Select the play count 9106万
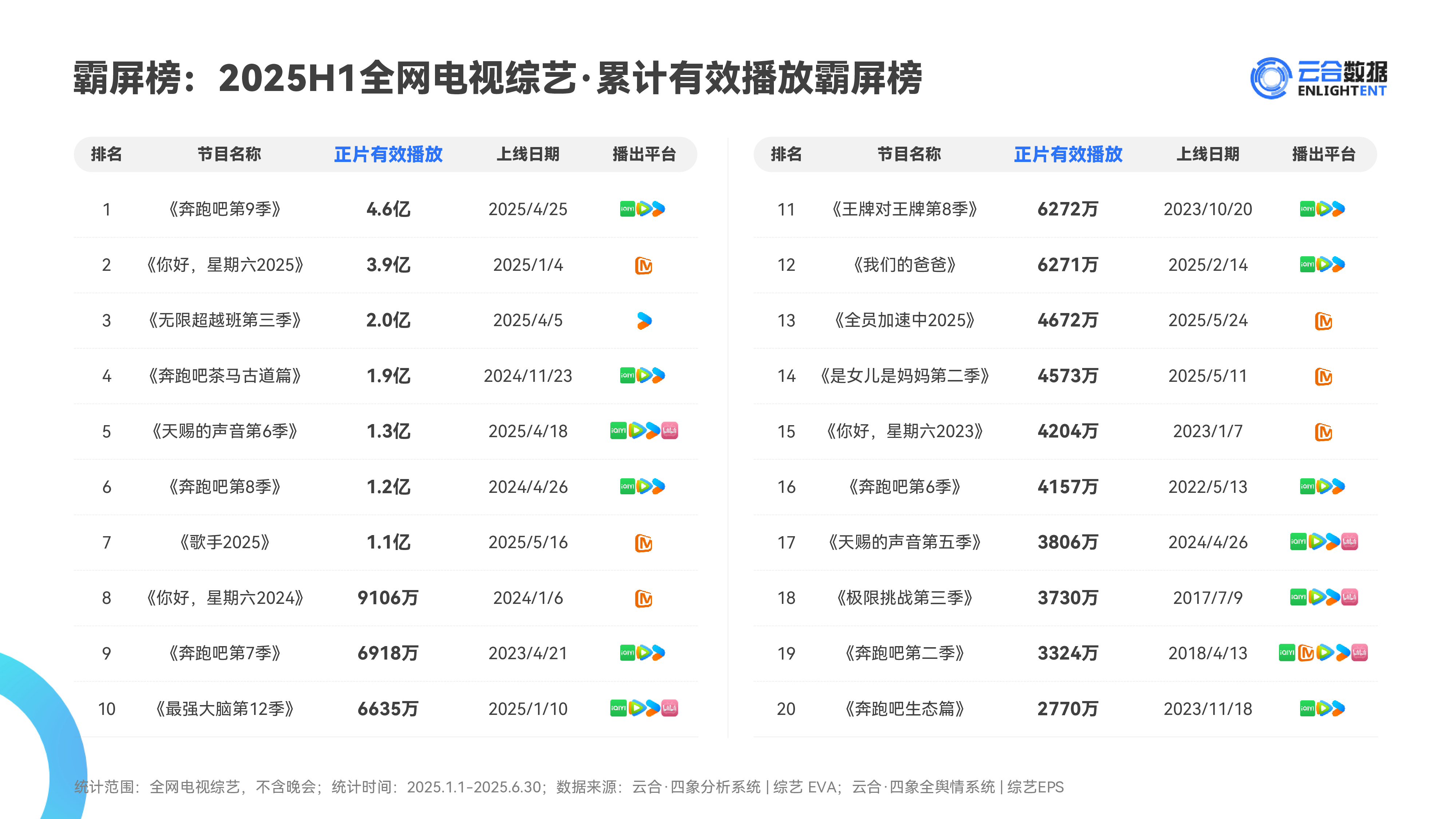Screen dimensions: 1456x819 pos(388,598)
